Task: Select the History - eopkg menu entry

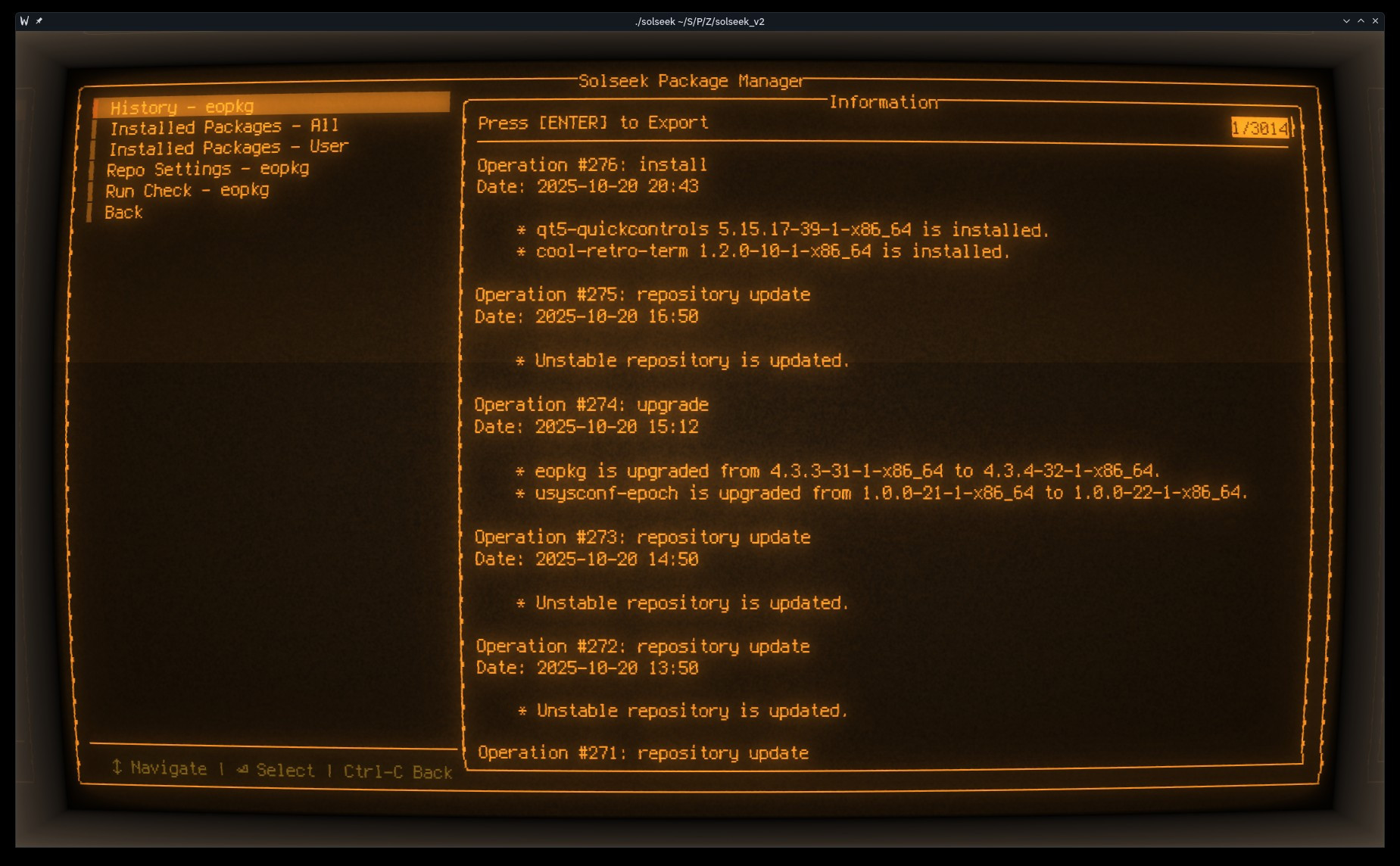Action: 182,107
